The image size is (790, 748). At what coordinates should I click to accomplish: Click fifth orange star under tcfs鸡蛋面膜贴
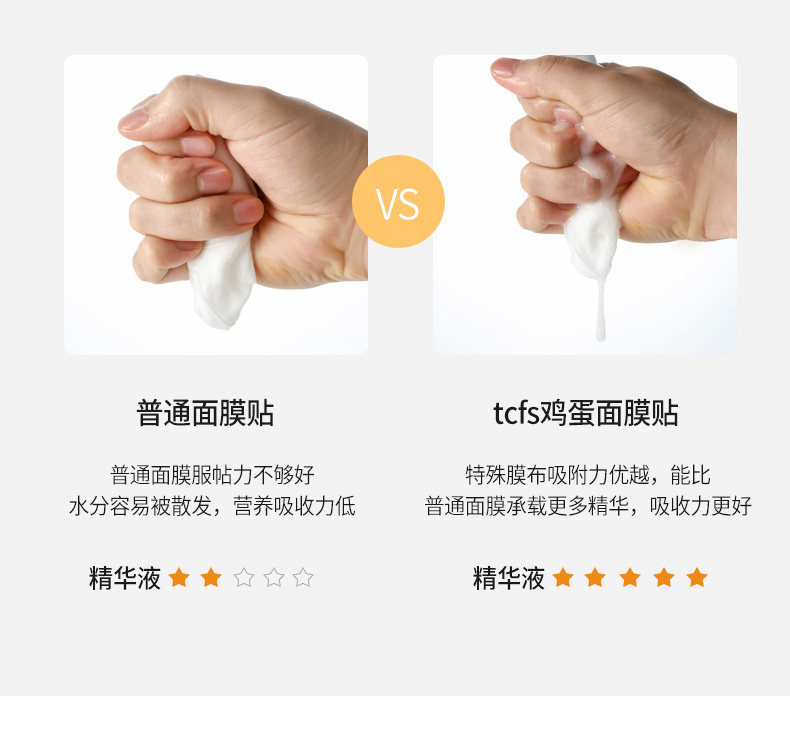point(697,577)
